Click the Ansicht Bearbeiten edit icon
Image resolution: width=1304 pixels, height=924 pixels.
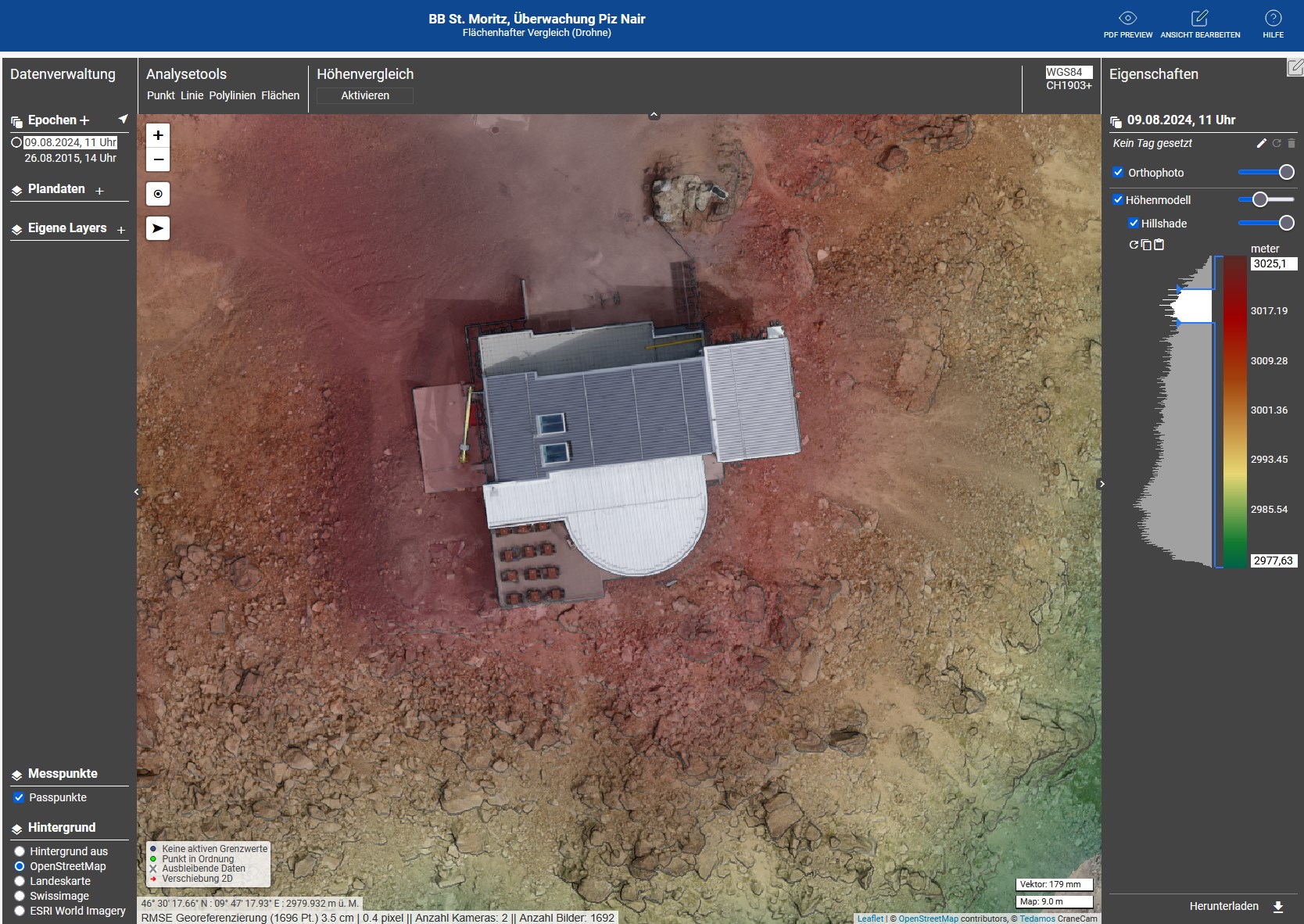click(1199, 19)
